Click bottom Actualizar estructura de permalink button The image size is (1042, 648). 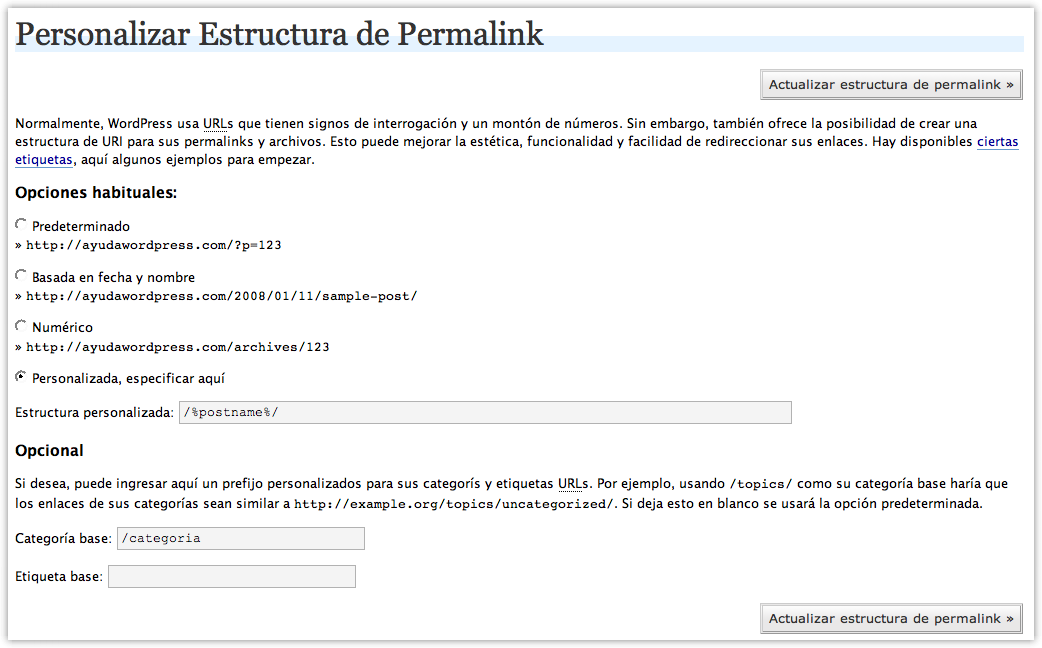(x=891, y=619)
